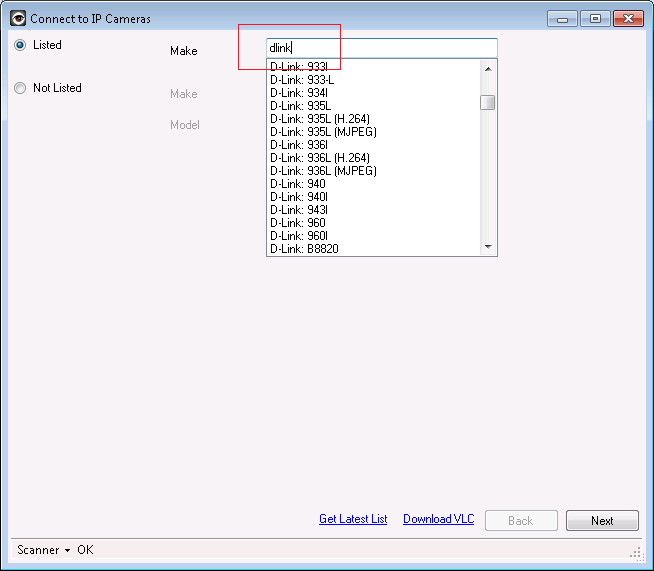Choose the D-Link: 960L entry
Screen dimensions: 654x571
(298, 236)
